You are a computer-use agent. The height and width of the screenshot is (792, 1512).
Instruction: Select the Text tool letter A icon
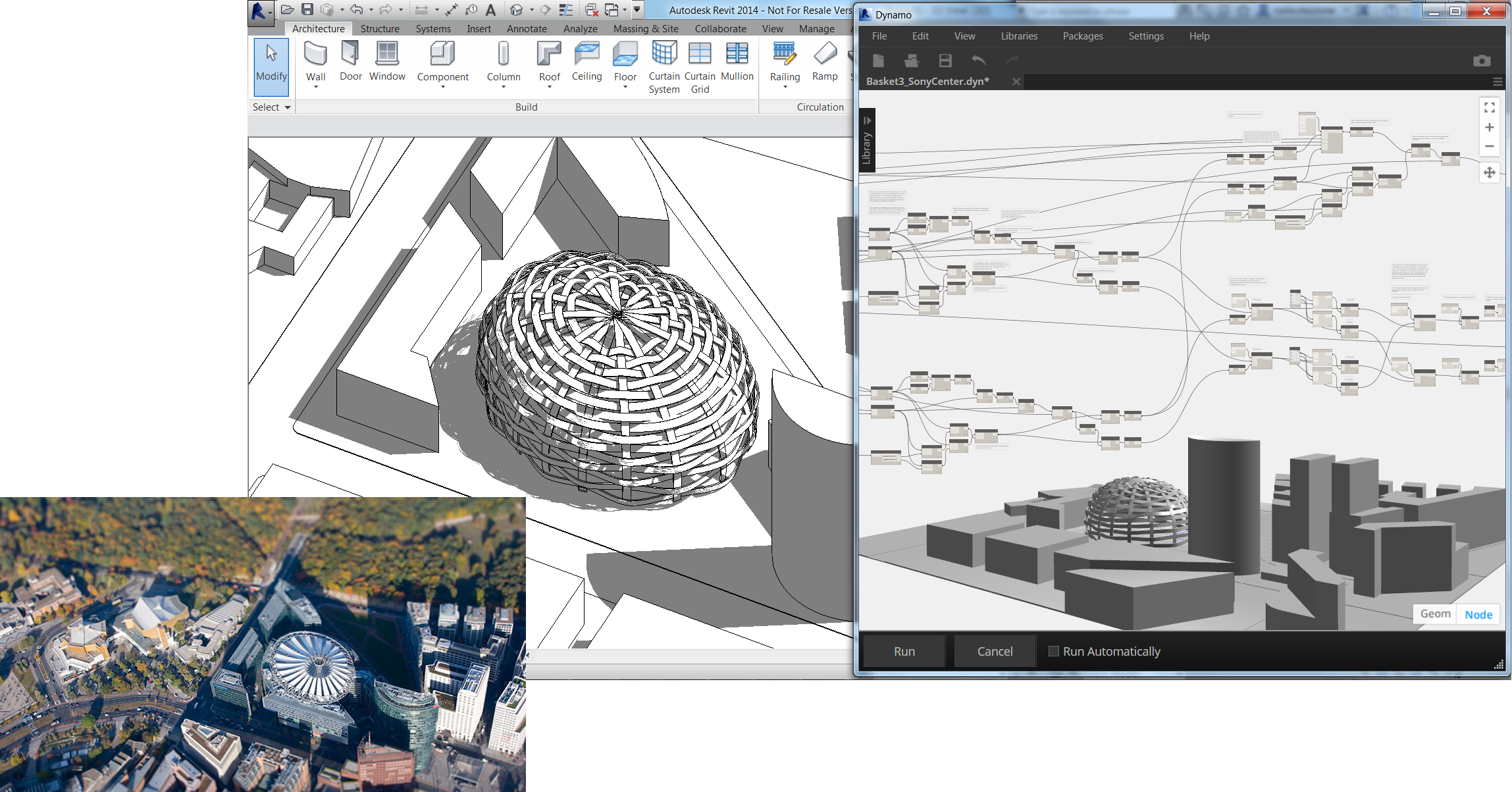[490, 9]
